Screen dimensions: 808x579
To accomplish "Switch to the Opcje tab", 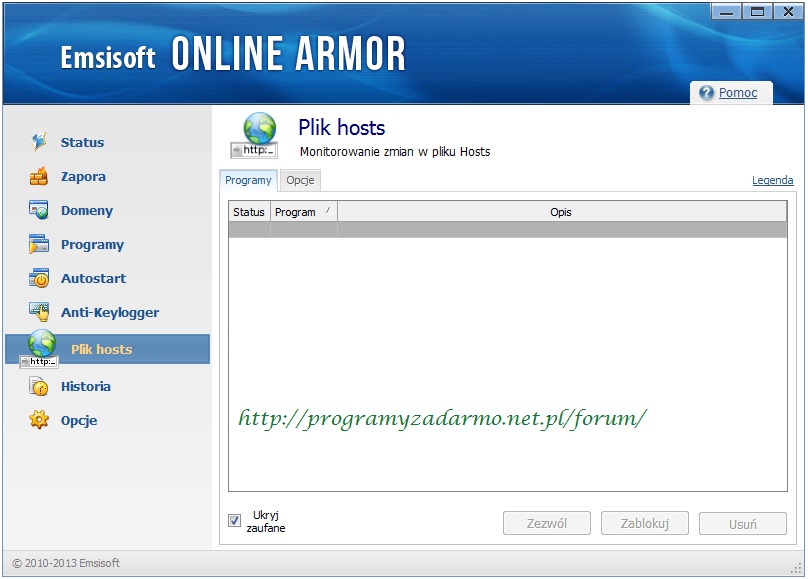I will point(300,181).
